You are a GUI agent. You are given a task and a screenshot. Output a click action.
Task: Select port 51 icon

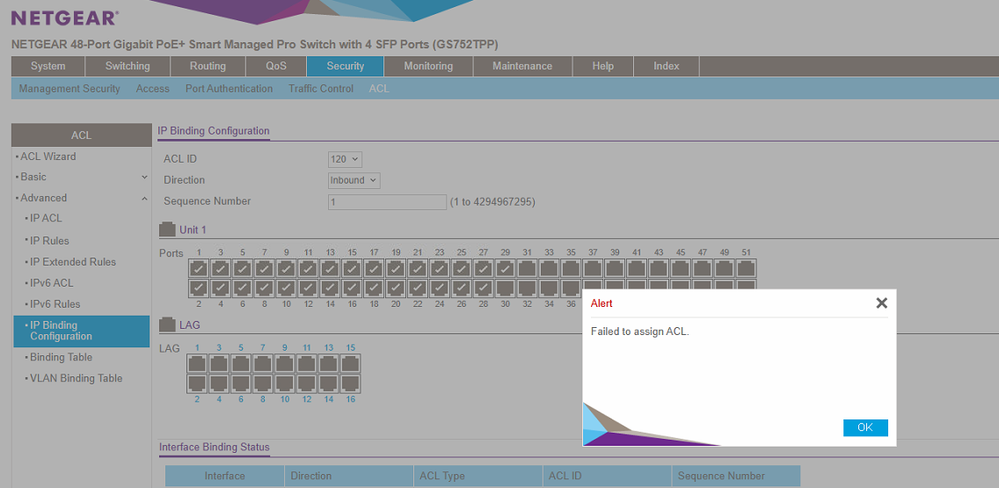tap(746, 268)
